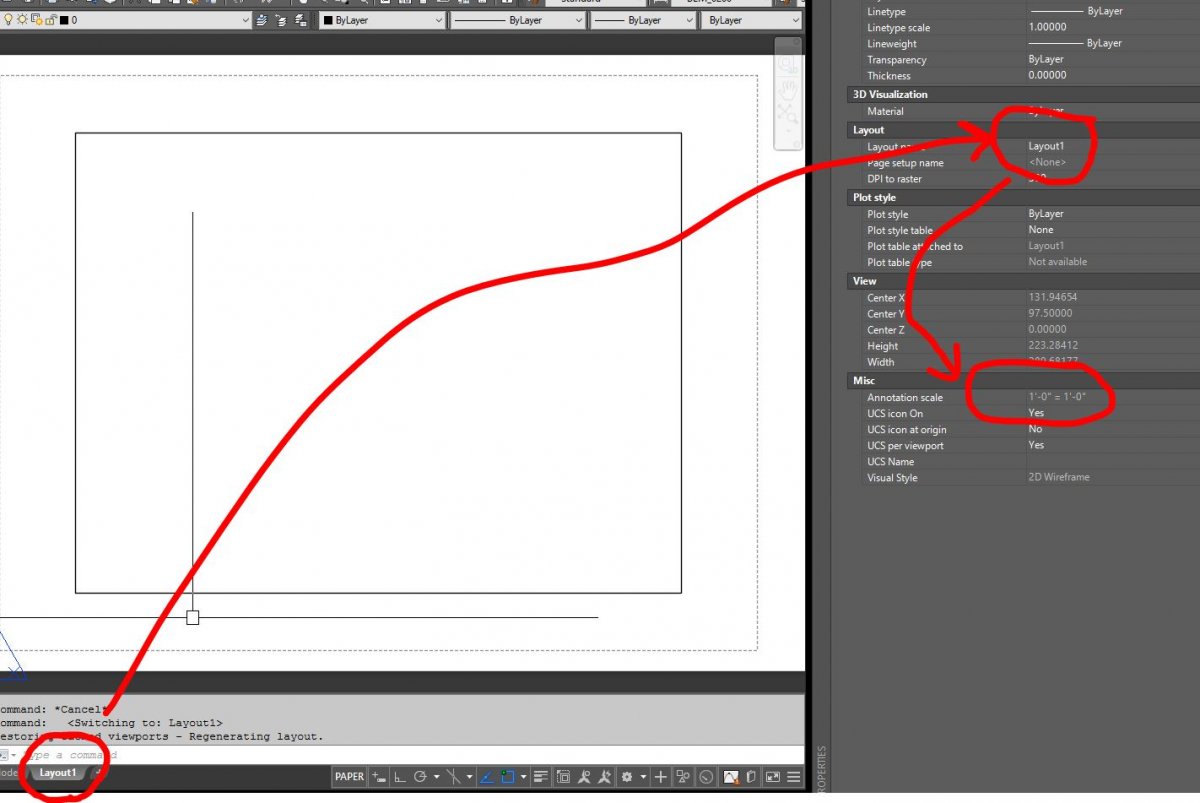Open the Polar Tracking angle dropdown arrow
The height and width of the screenshot is (803, 1200).
436,776
